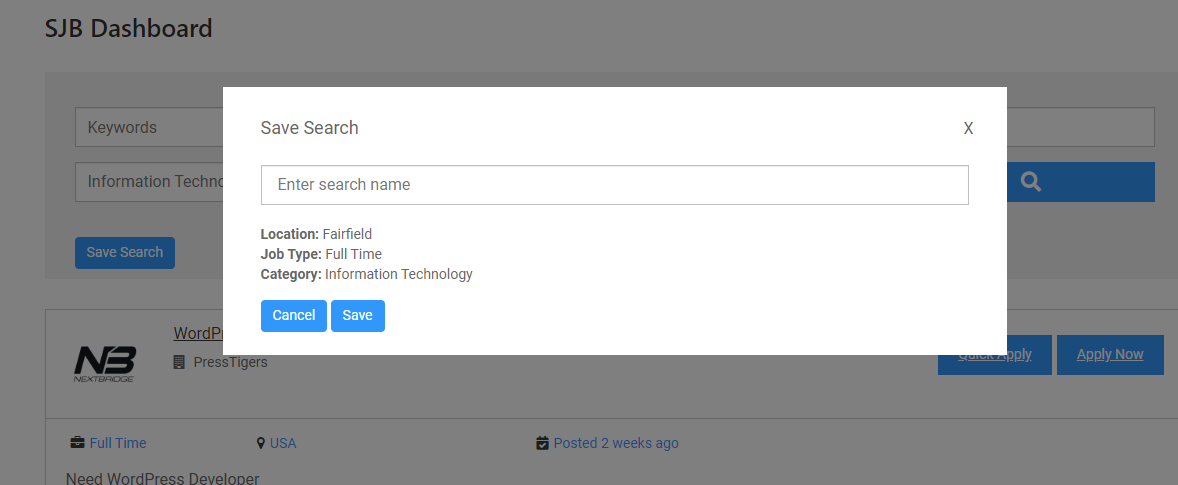1178x485 pixels.
Task: Click into the Keywords search field
Action: click(150, 128)
